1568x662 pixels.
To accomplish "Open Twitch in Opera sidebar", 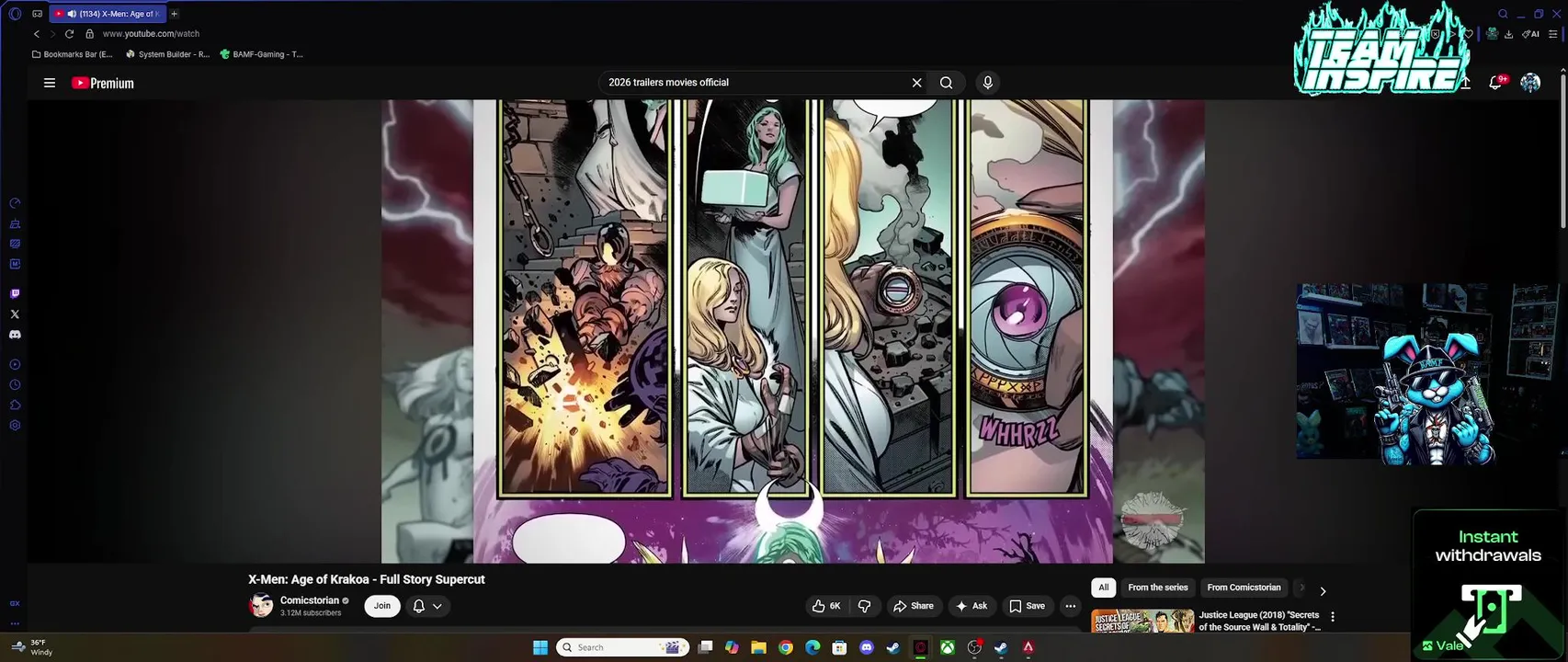I will coord(15,294).
